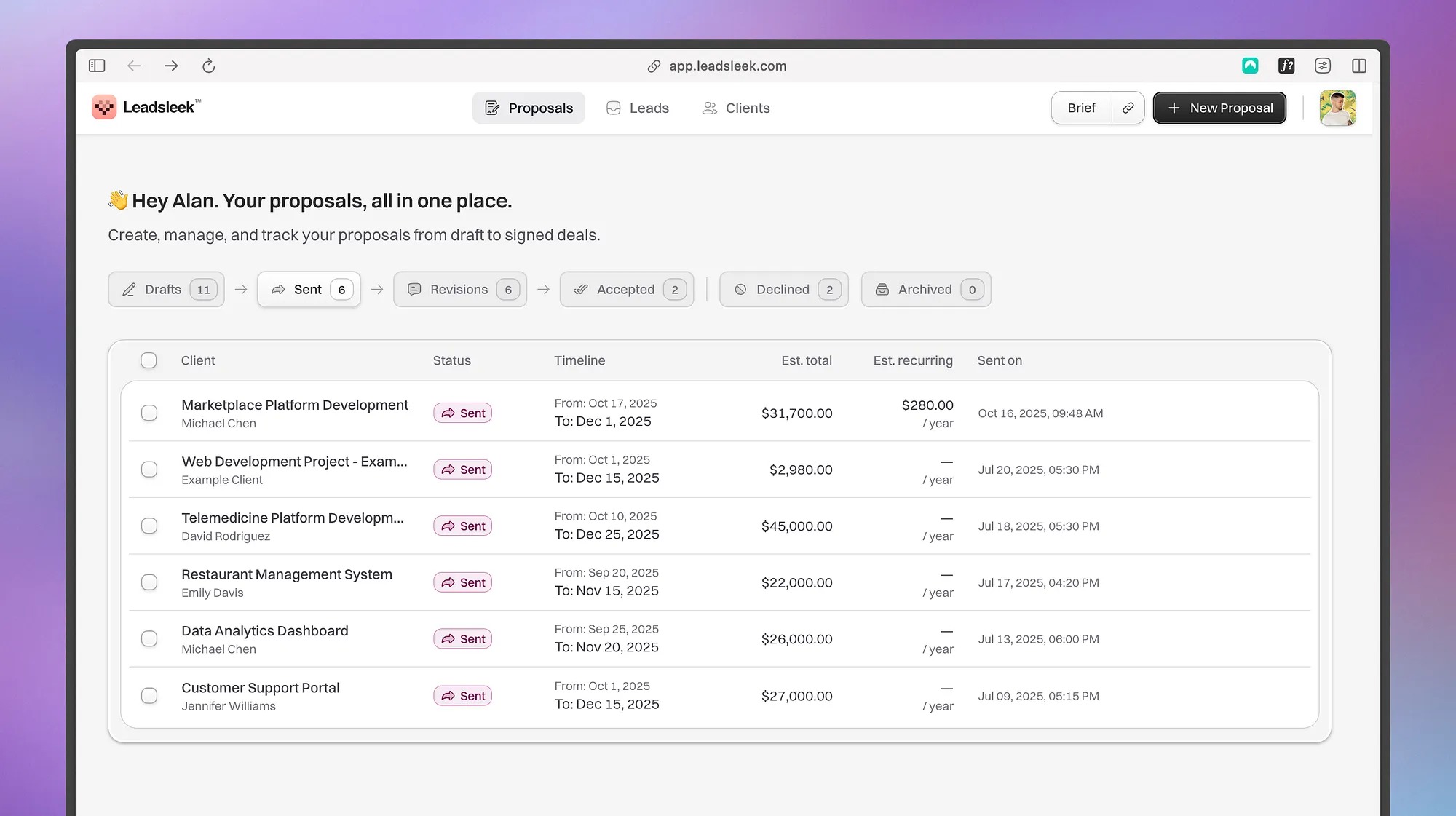Switch to the Leads tab
This screenshot has width=1456, height=816.
(x=638, y=108)
